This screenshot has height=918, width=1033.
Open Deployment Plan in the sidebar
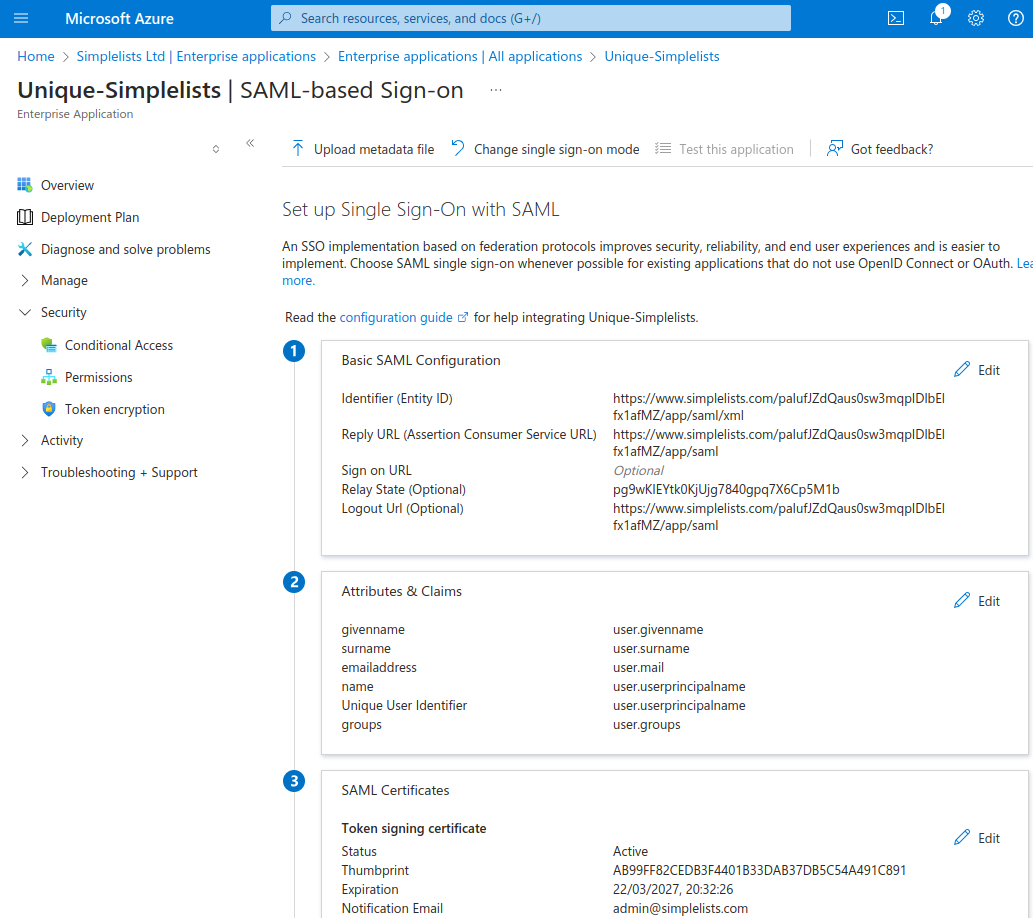pos(90,217)
